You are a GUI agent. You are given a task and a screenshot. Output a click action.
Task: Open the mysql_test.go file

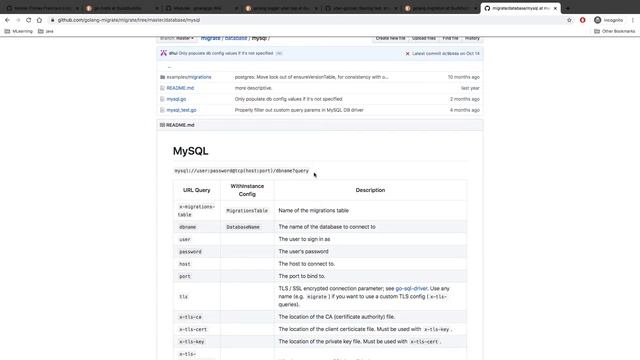[182, 110]
